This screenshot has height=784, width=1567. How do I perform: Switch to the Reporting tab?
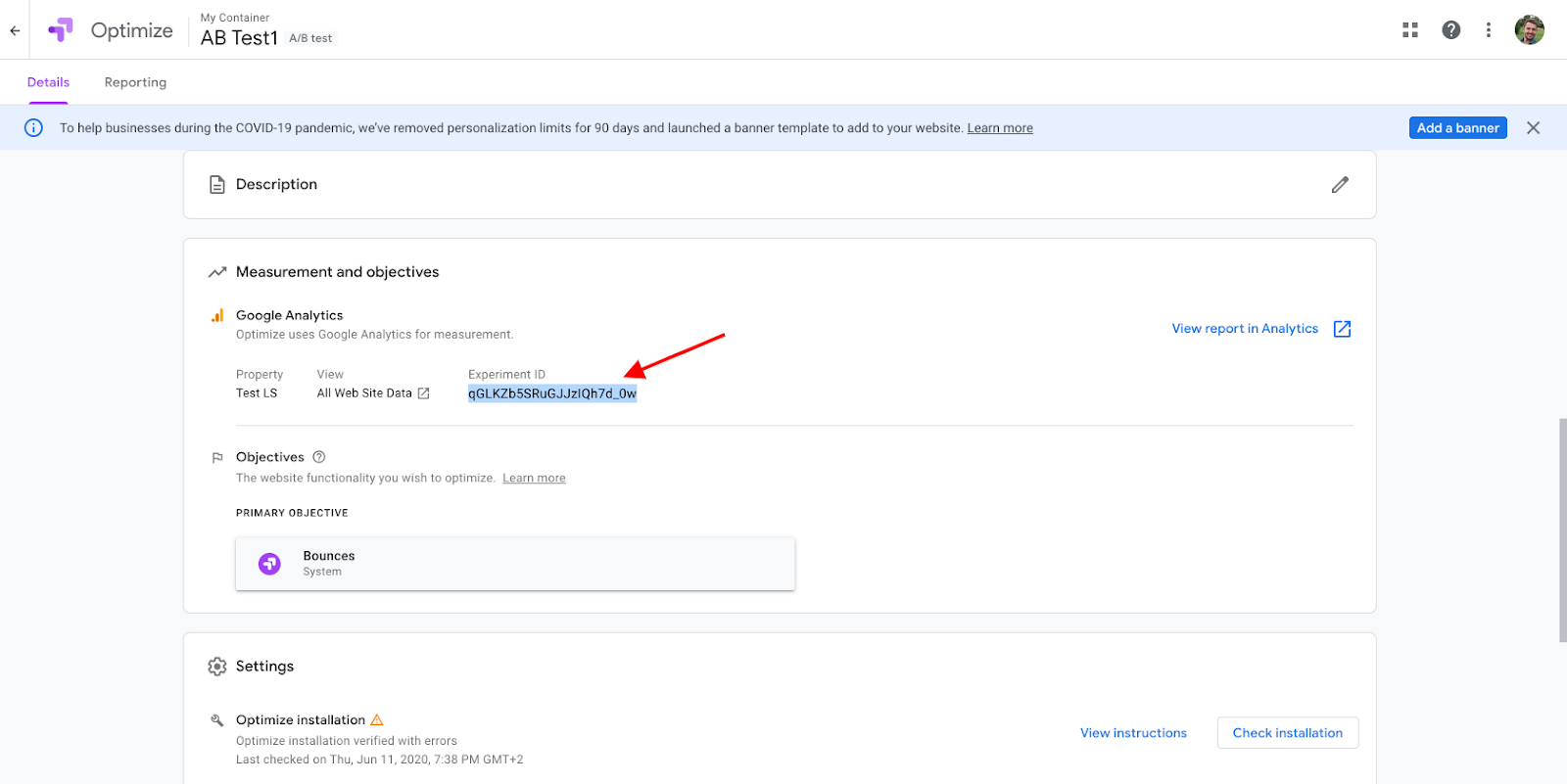click(x=135, y=82)
